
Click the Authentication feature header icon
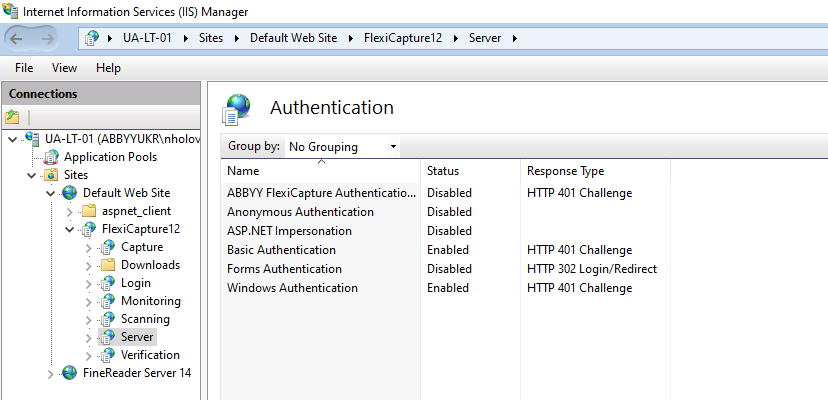click(x=236, y=109)
